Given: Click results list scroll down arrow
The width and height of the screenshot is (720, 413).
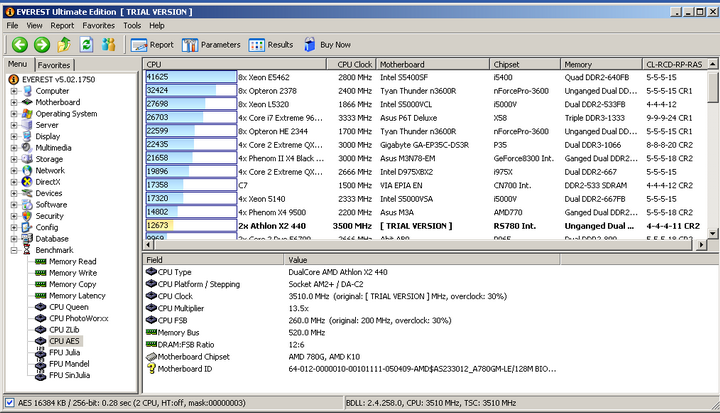Looking at the screenshot, I should pos(713,233).
